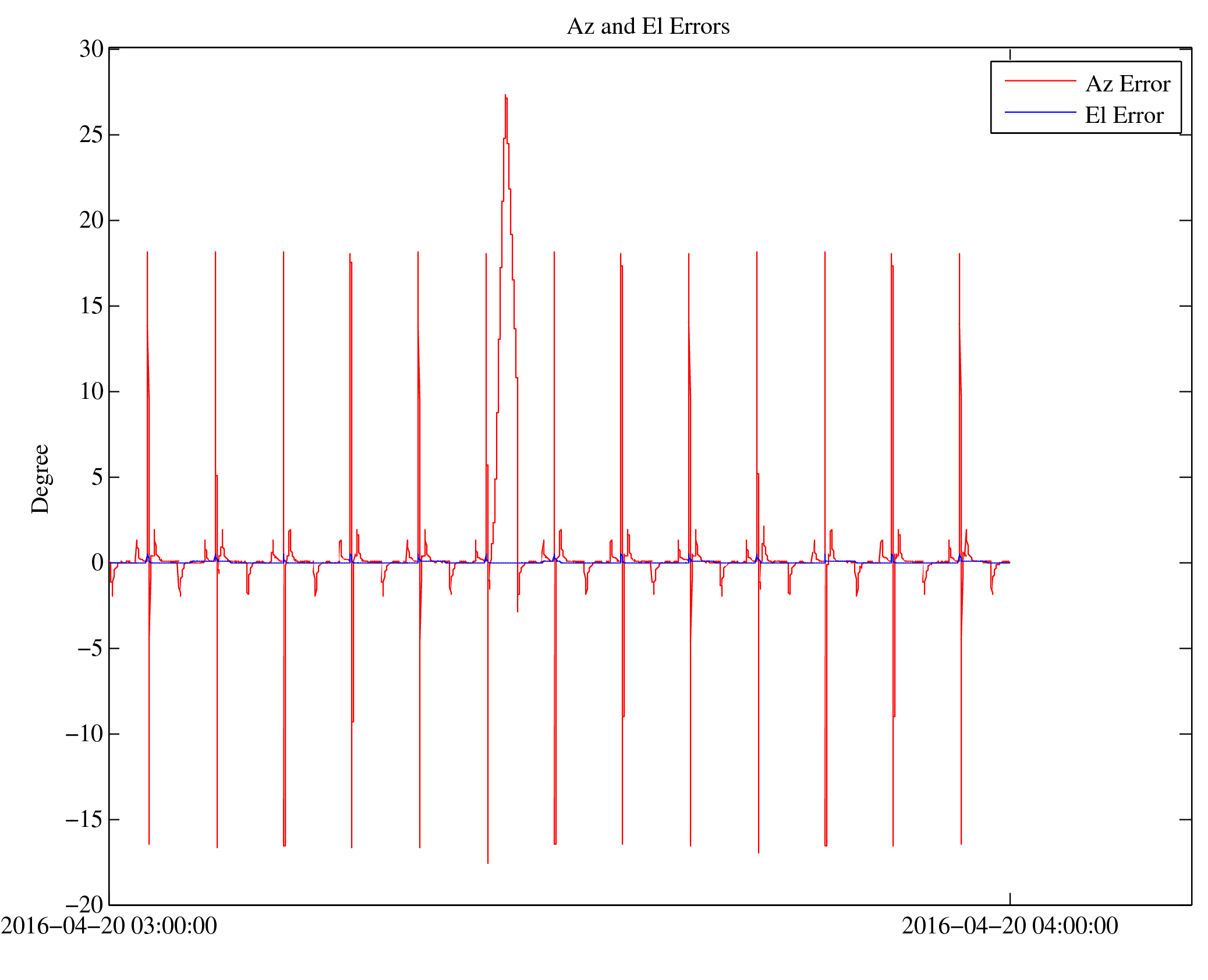Select the 'El Error' legend label

point(1124,116)
